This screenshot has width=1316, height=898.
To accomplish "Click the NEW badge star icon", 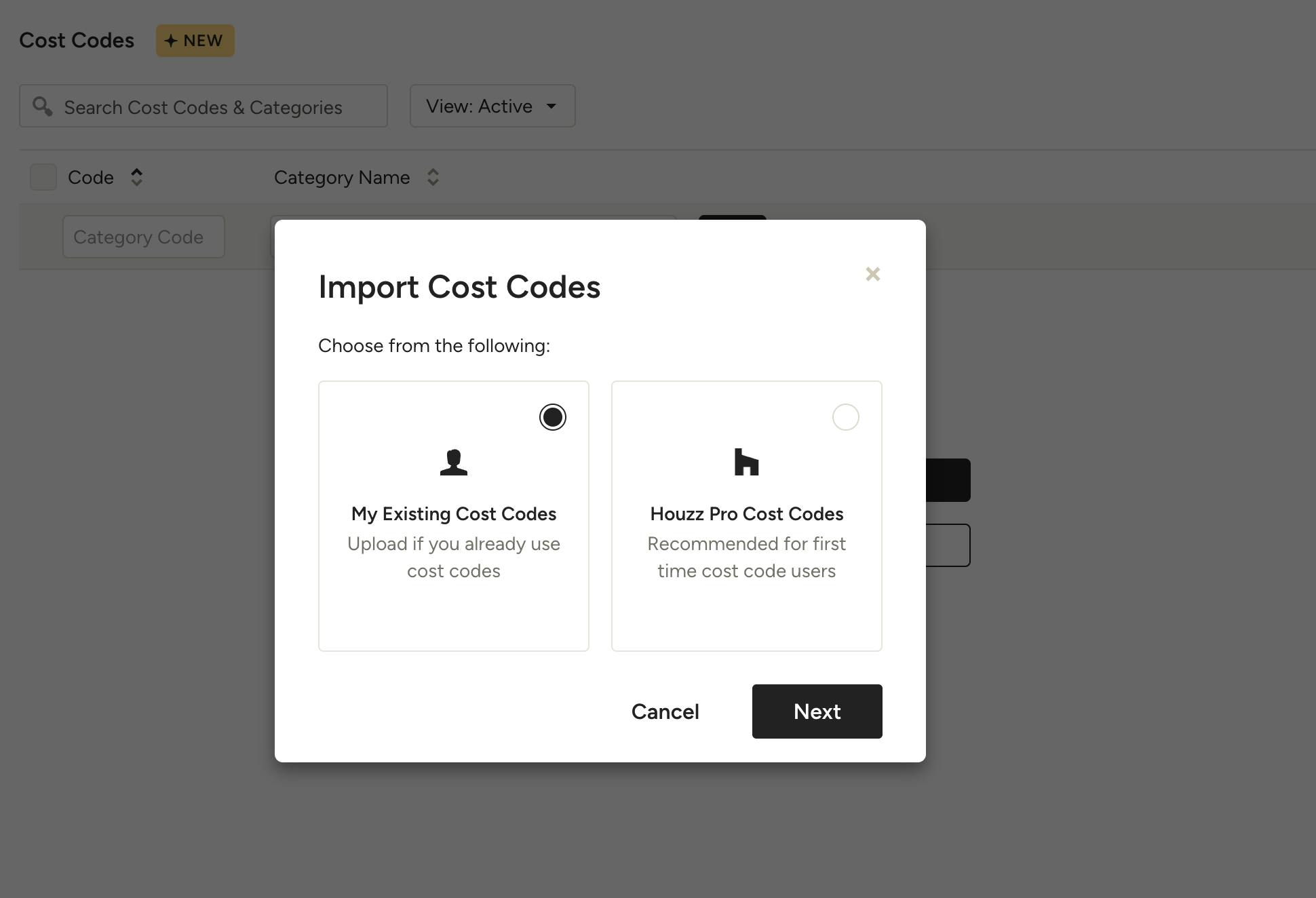I will [x=171, y=41].
